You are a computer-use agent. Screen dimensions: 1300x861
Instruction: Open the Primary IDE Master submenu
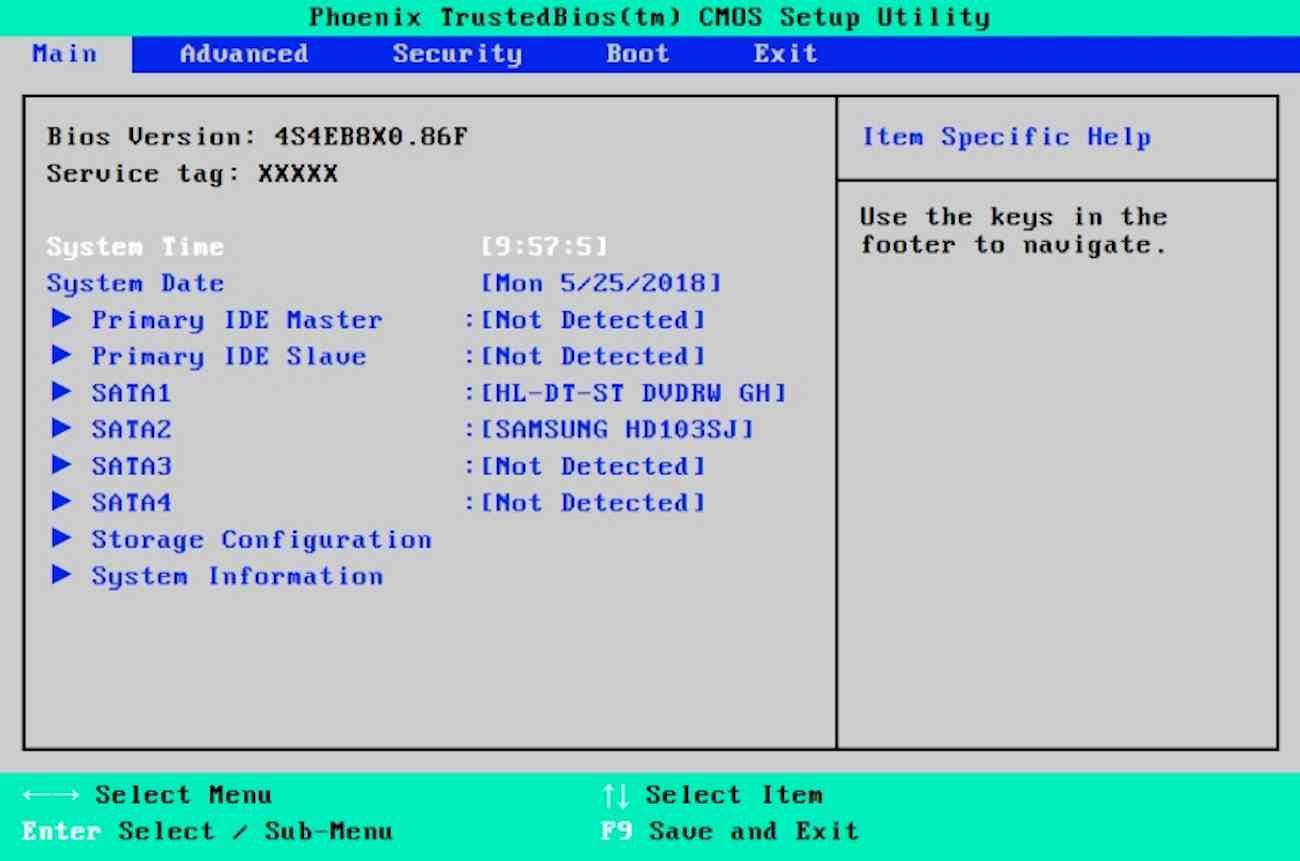237,320
